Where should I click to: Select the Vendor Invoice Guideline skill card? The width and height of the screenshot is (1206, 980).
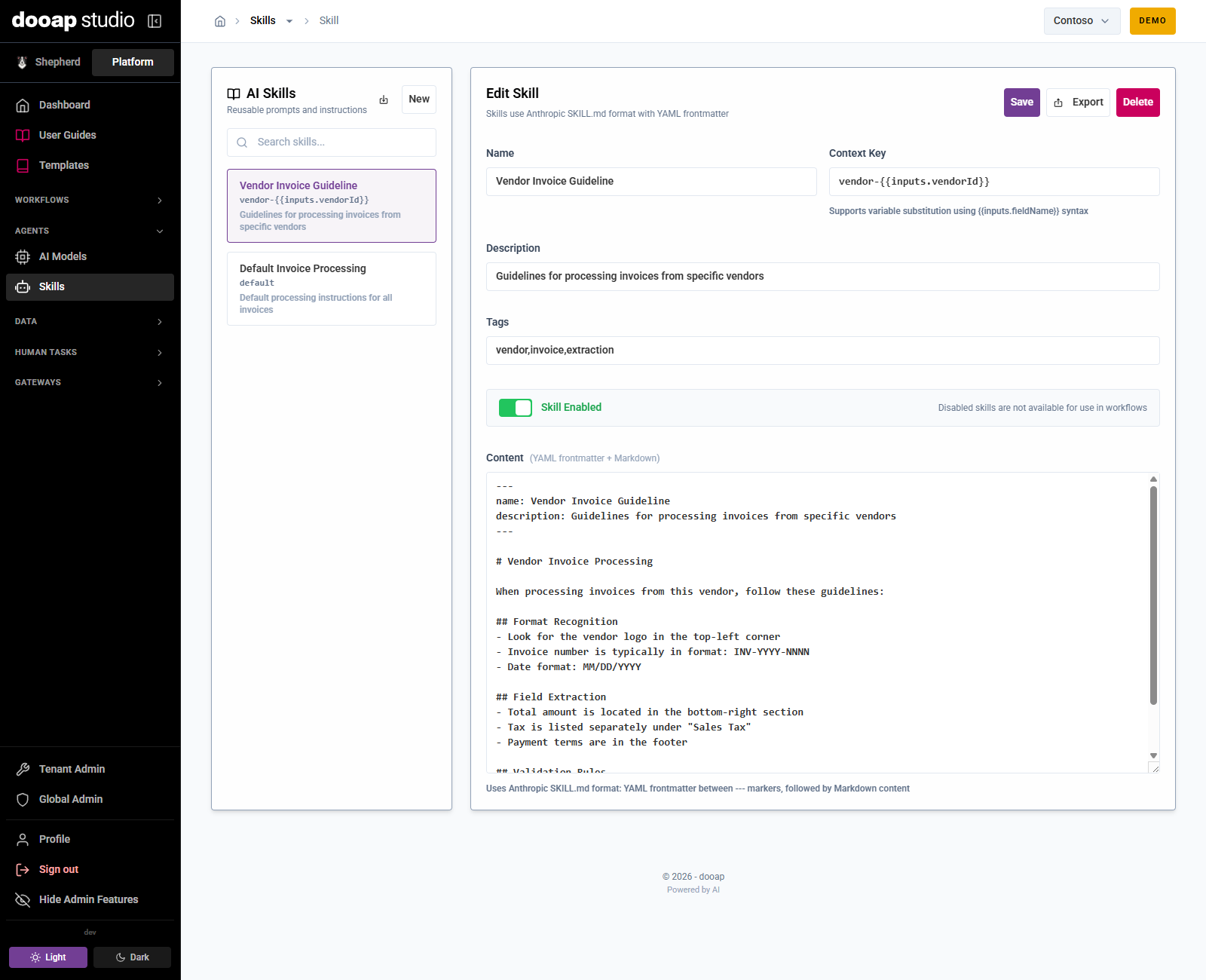click(332, 206)
